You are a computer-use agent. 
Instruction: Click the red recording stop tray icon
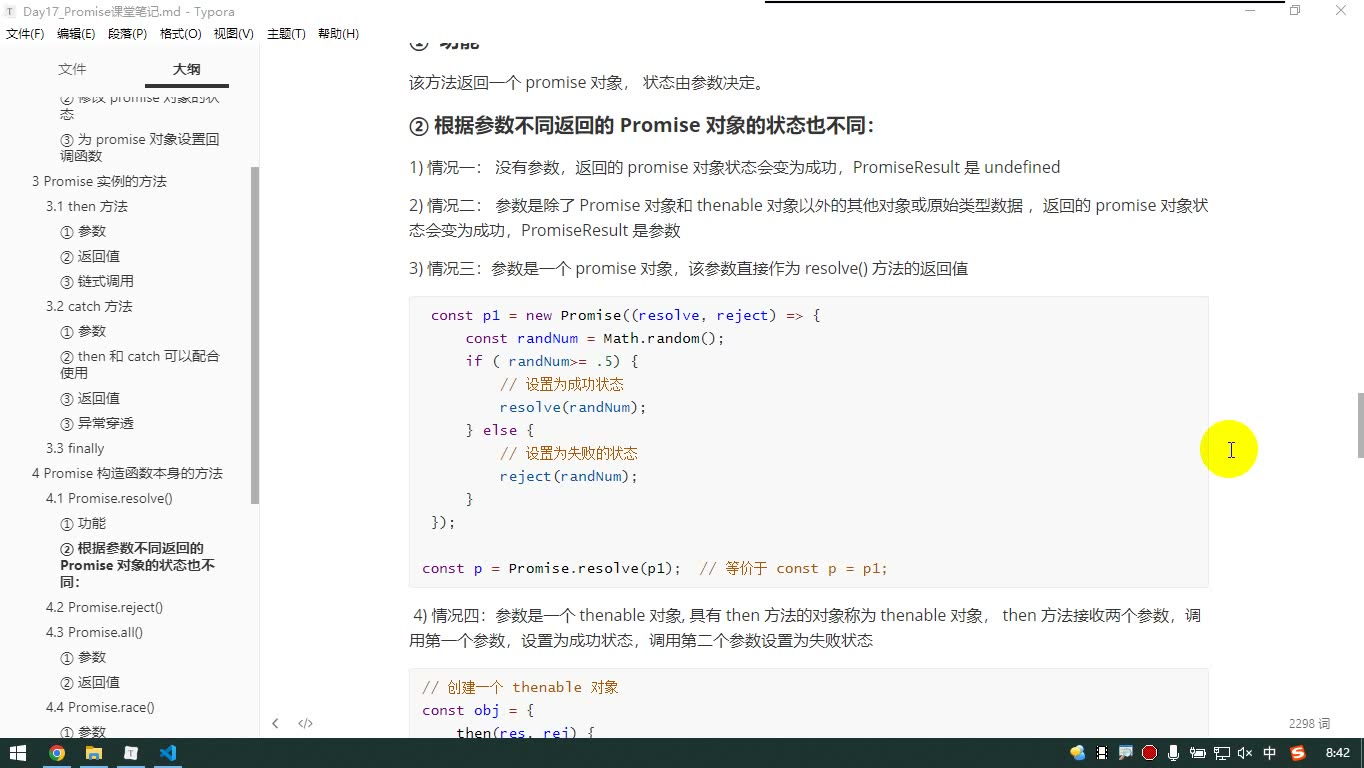pos(1150,753)
